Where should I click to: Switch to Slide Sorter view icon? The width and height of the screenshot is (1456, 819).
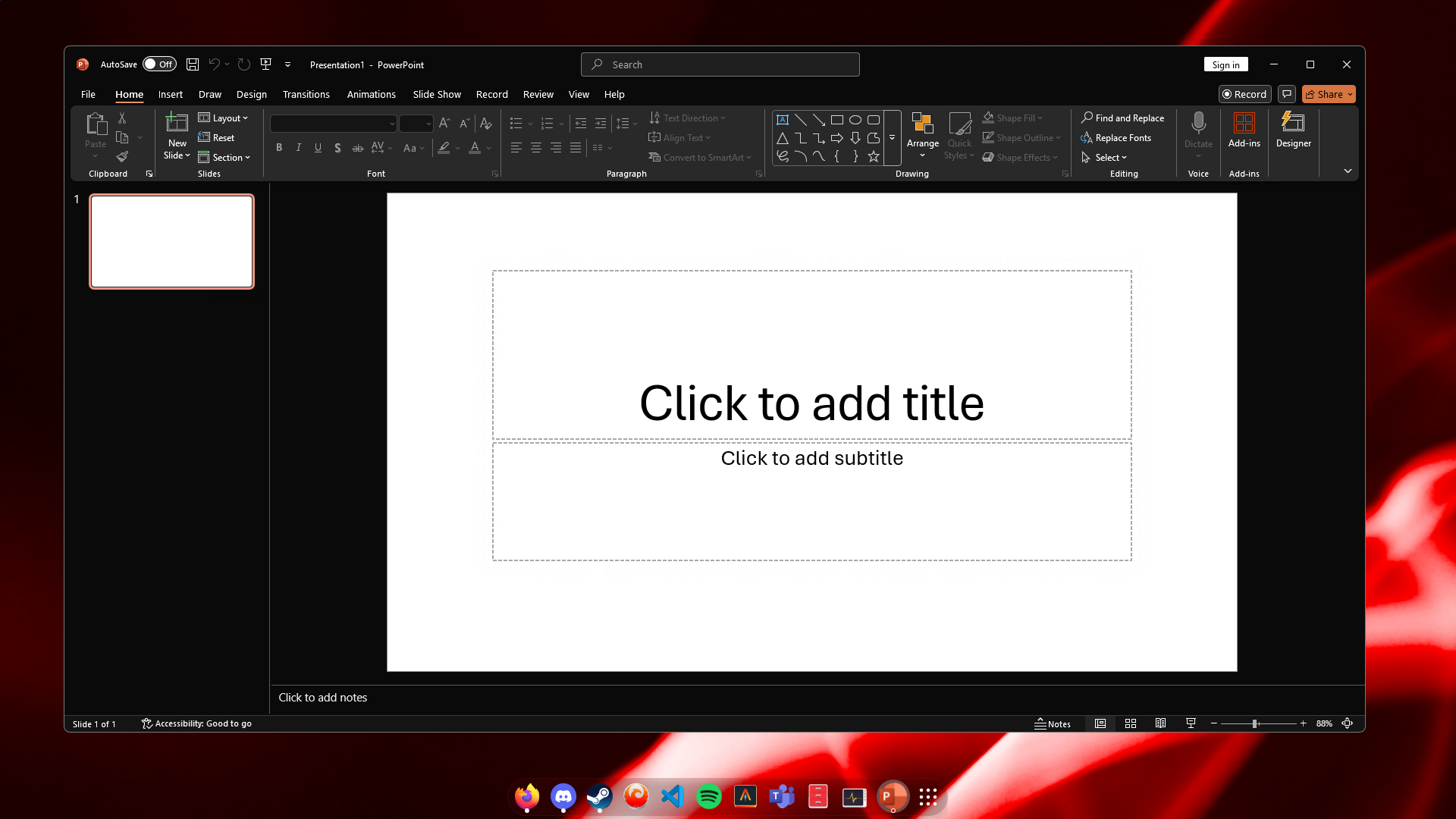click(1130, 723)
